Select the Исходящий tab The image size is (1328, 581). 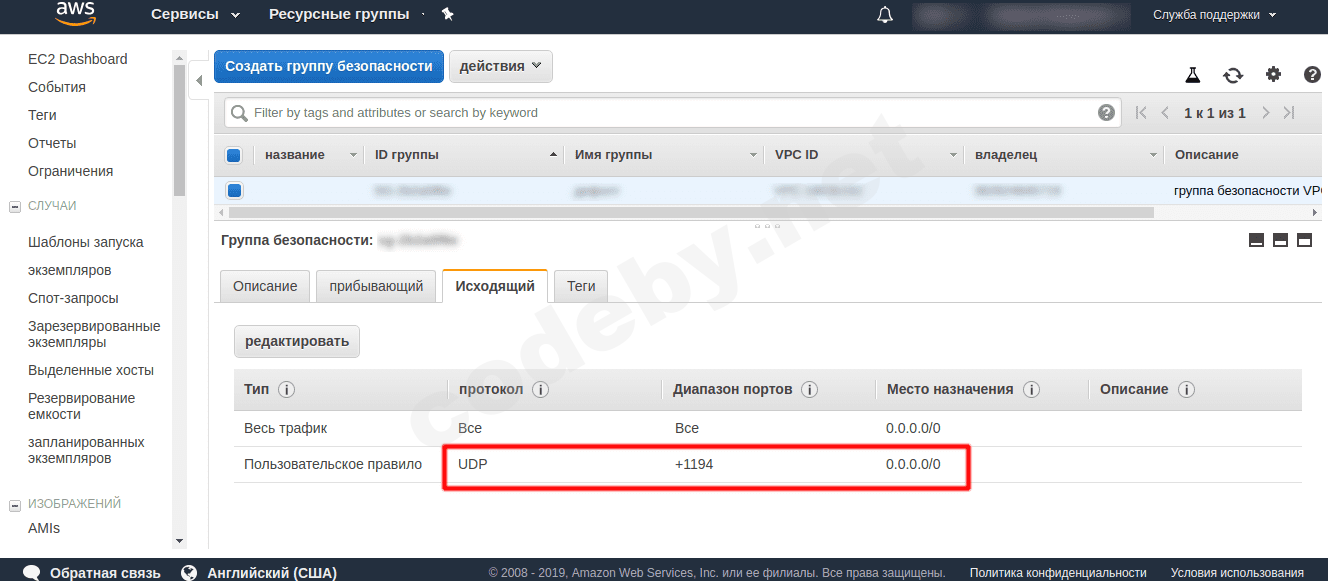click(495, 286)
